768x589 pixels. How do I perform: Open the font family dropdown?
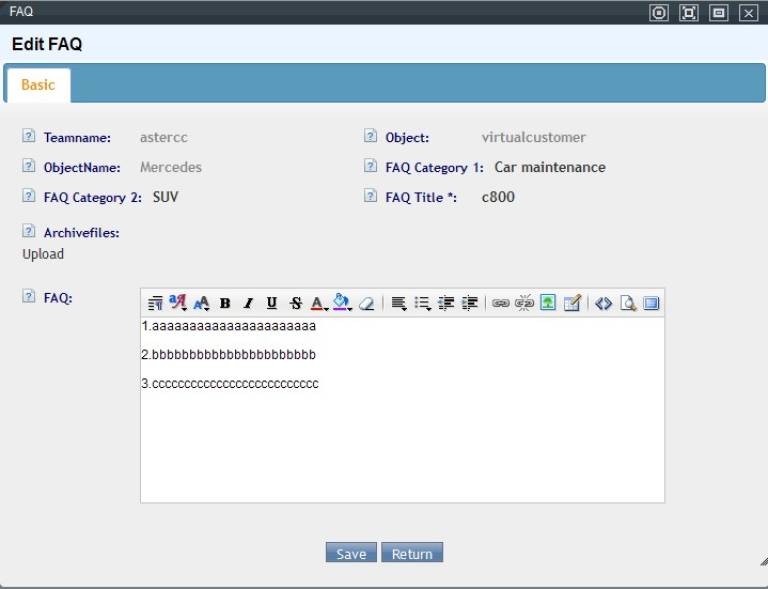(178, 303)
